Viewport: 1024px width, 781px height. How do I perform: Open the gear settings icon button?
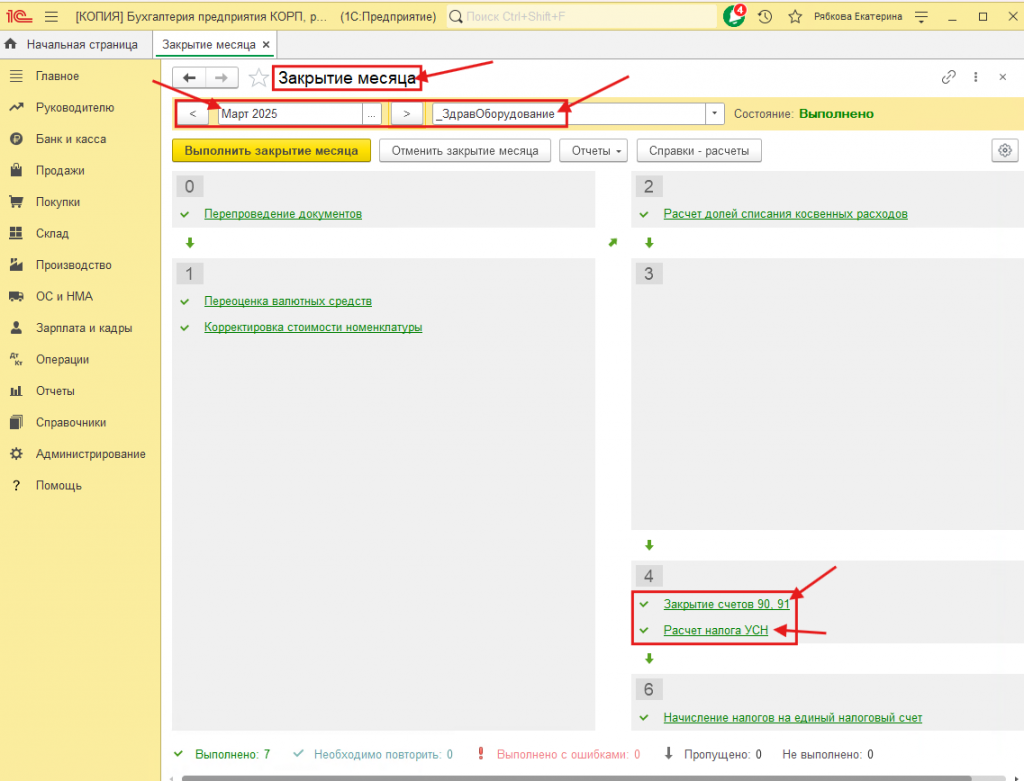(1004, 150)
